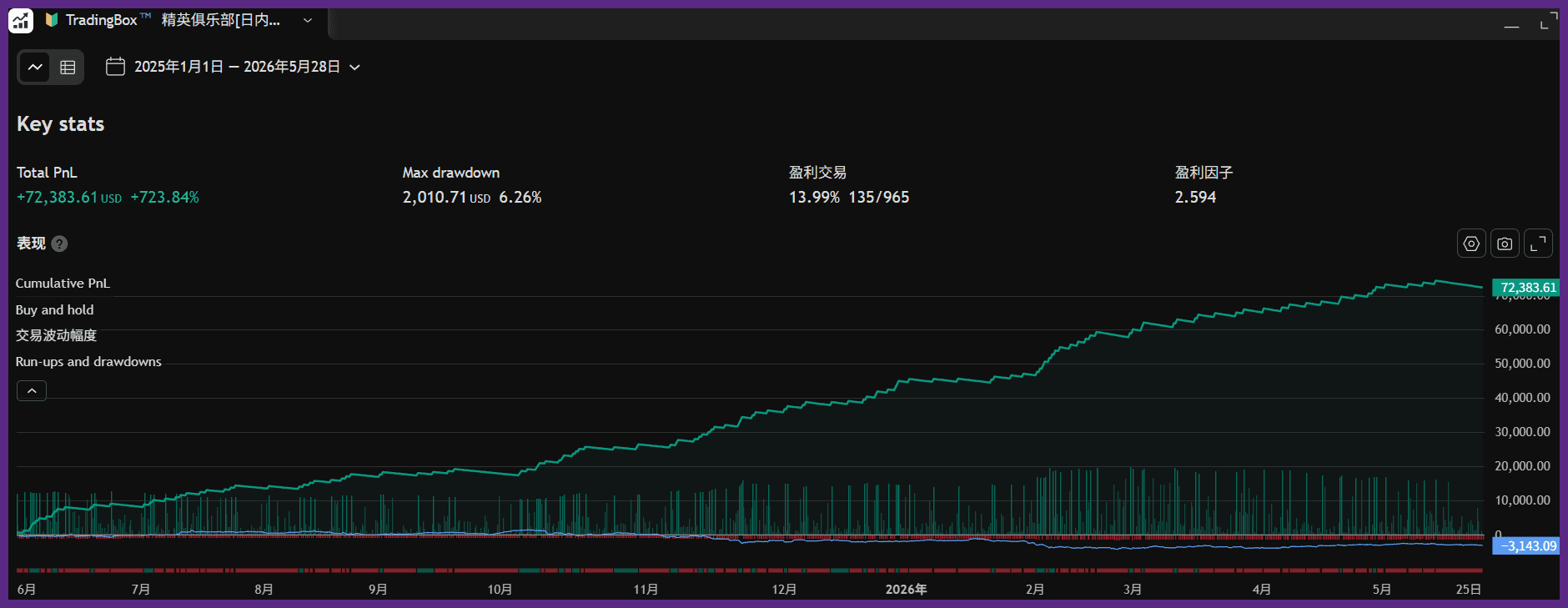1568x608 pixels.
Task: Click the TradingBox strategy tester logo icon
Action: pos(21,20)
